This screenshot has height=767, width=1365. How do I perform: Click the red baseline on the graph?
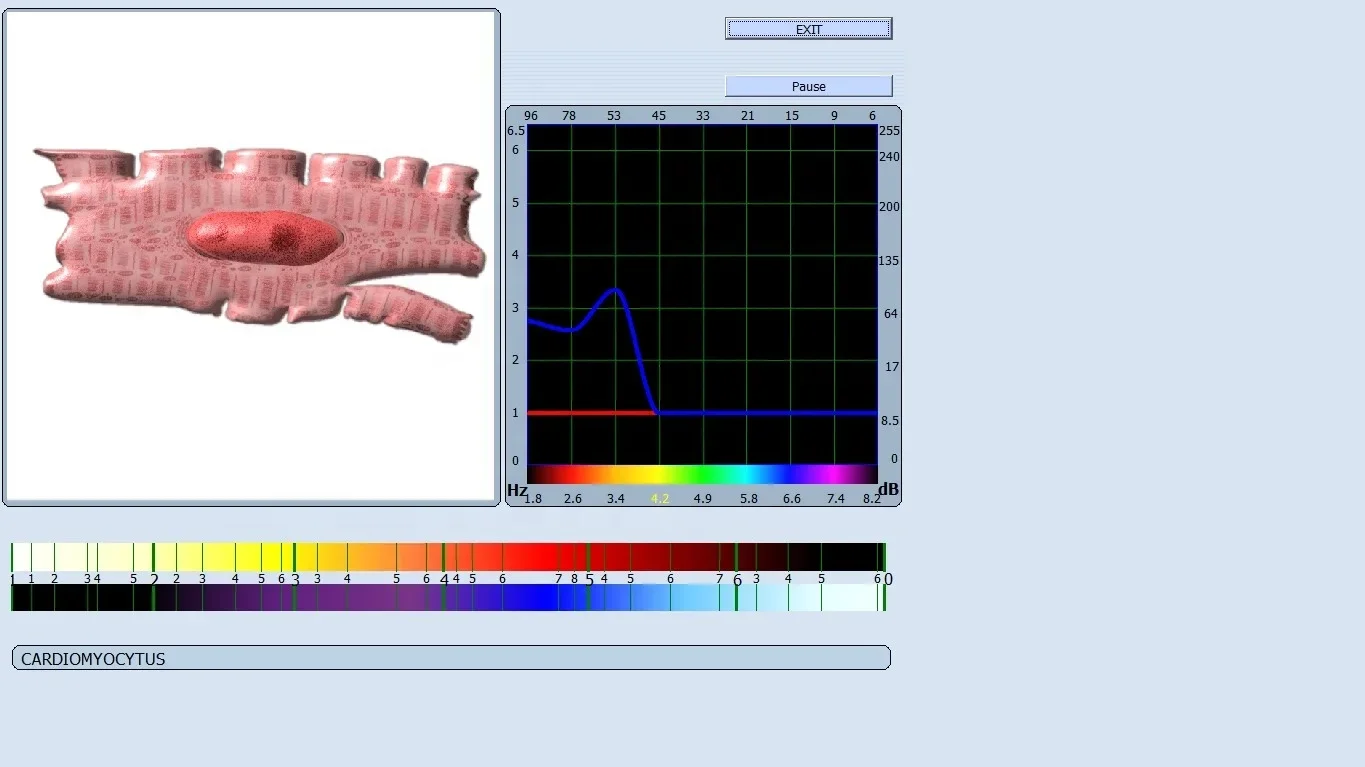tap(591, 412)
